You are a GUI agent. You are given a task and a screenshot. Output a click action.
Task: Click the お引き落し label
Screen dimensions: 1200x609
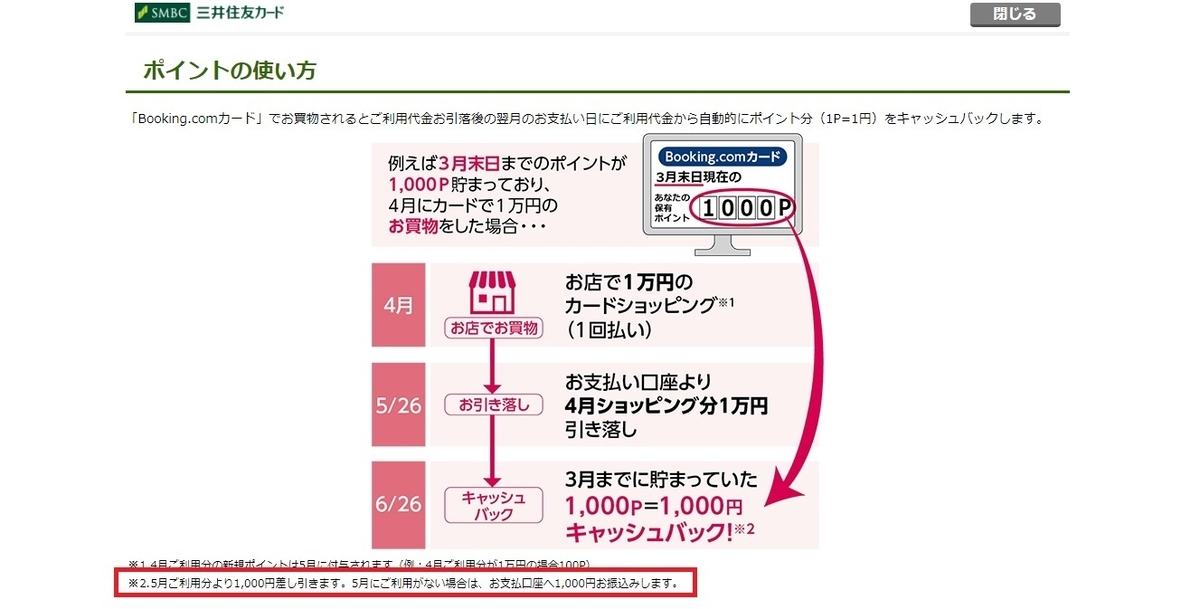(x=493, y=404)
